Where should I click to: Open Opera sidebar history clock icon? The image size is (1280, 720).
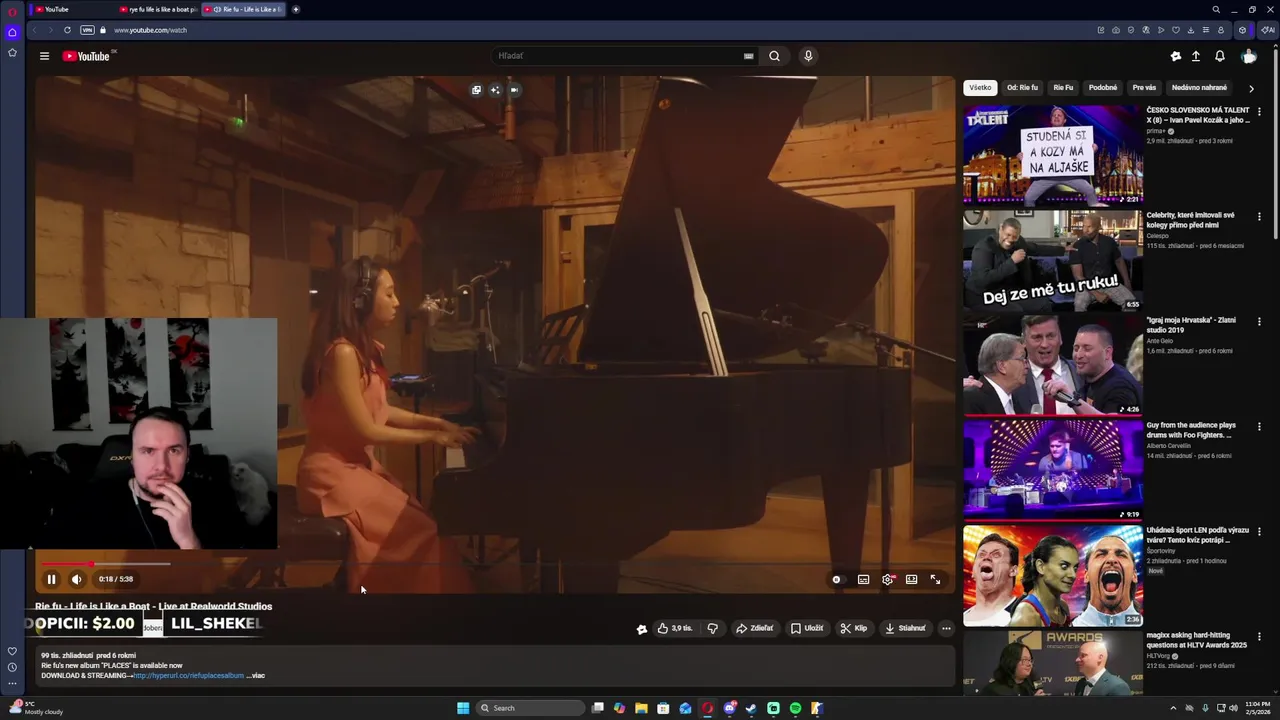click(x=12, y=667)
